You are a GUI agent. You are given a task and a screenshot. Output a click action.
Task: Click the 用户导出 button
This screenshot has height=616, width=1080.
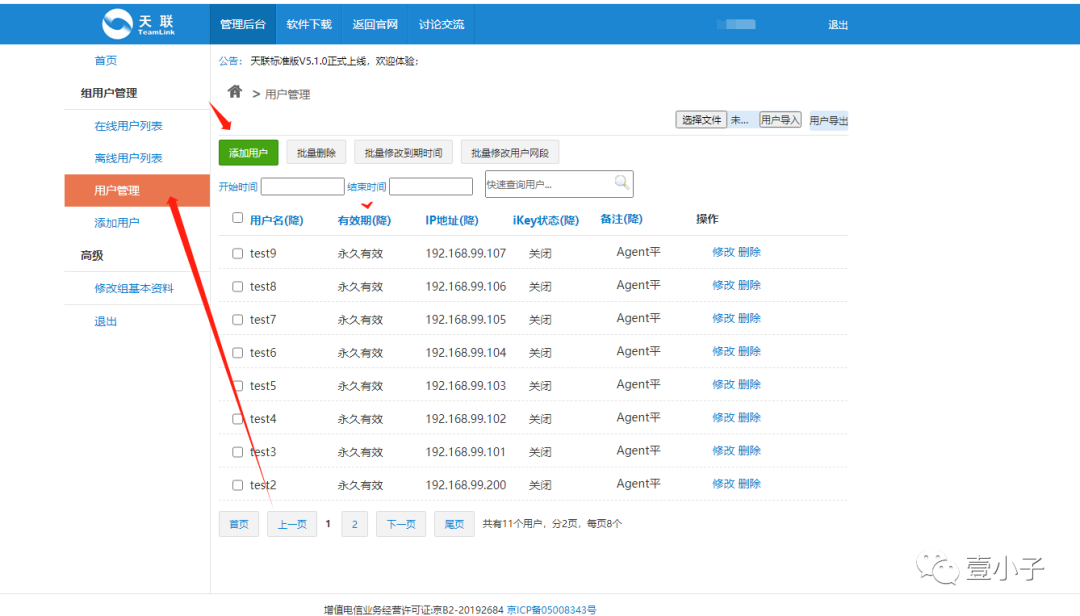pyautogui.click(x=829, y=121)
